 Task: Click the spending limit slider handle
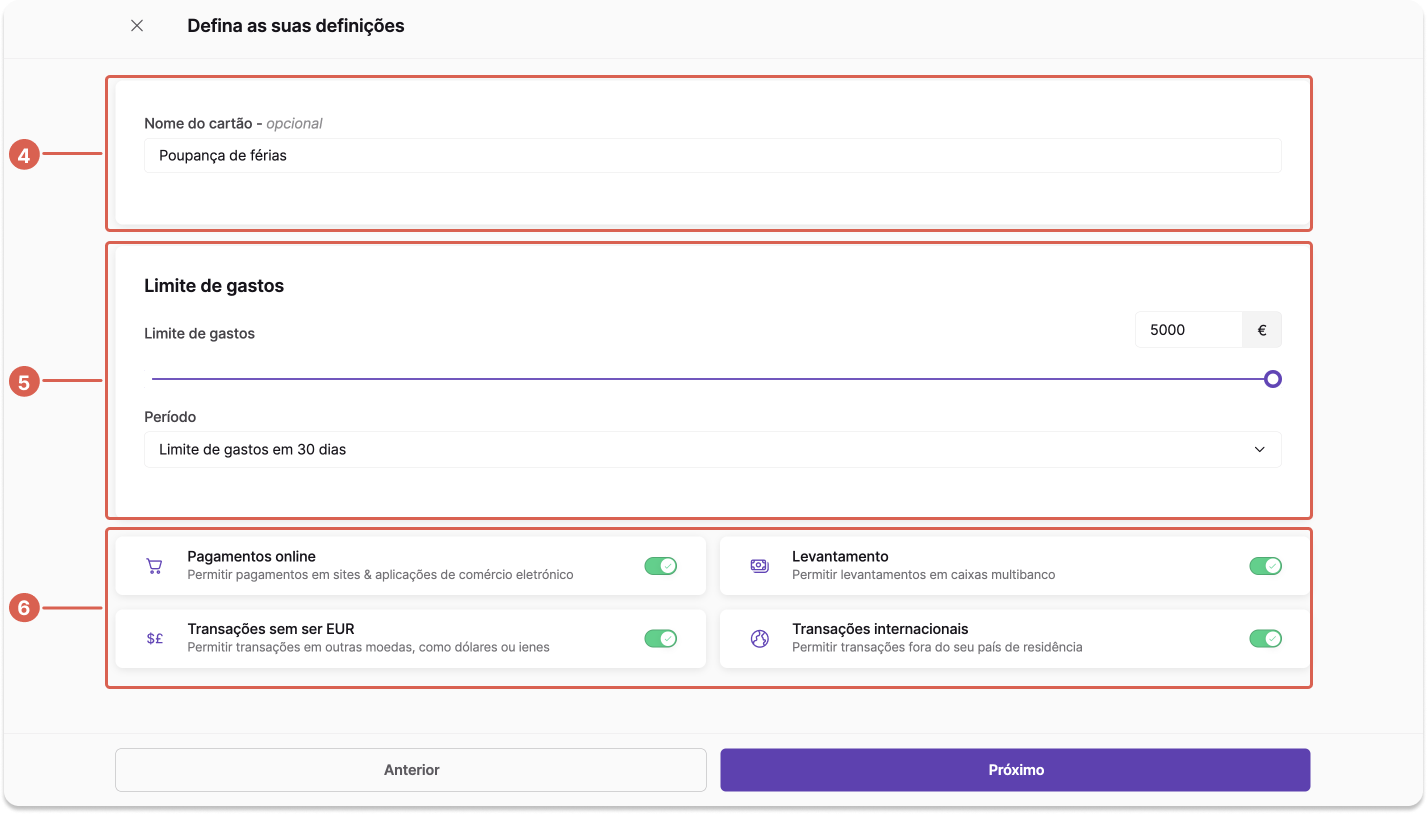[1272, 379]
